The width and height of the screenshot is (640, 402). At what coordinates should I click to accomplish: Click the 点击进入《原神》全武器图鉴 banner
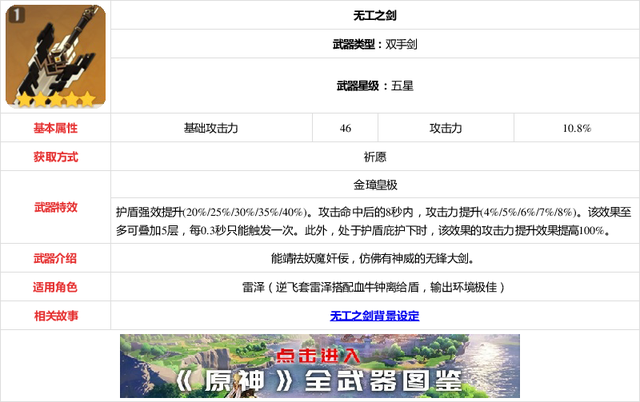[320, 366]
